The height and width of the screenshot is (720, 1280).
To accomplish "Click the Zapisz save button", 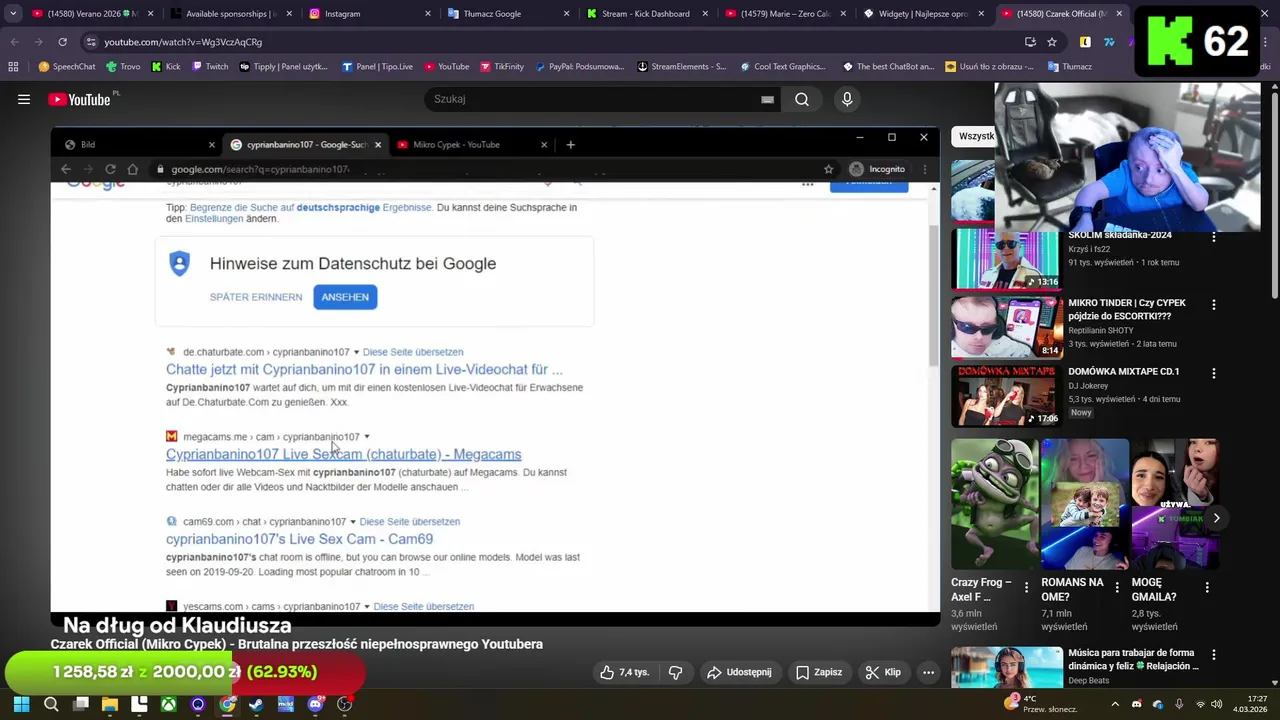I will [x=819, y=673].
